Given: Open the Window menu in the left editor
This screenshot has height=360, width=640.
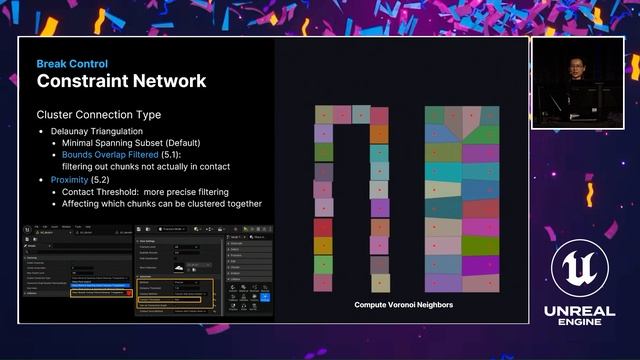Looking at the screenshot, I should tap(66, 227).
